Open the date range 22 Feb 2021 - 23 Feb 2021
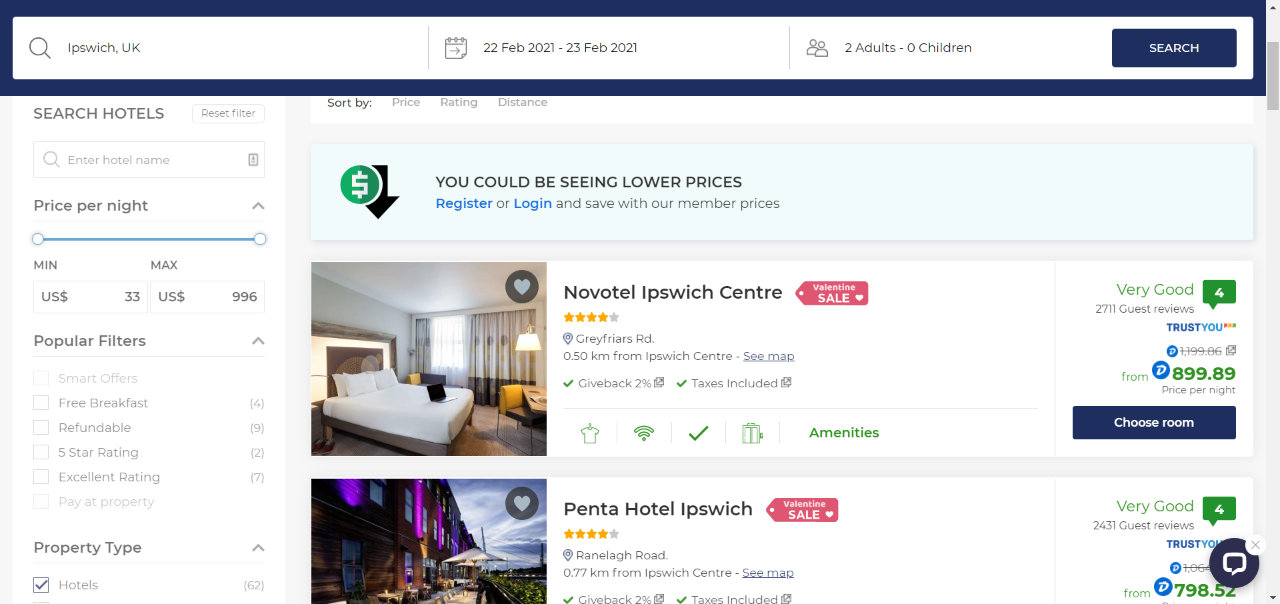This screenshot has width=1280, height=604. pos(560,48)
